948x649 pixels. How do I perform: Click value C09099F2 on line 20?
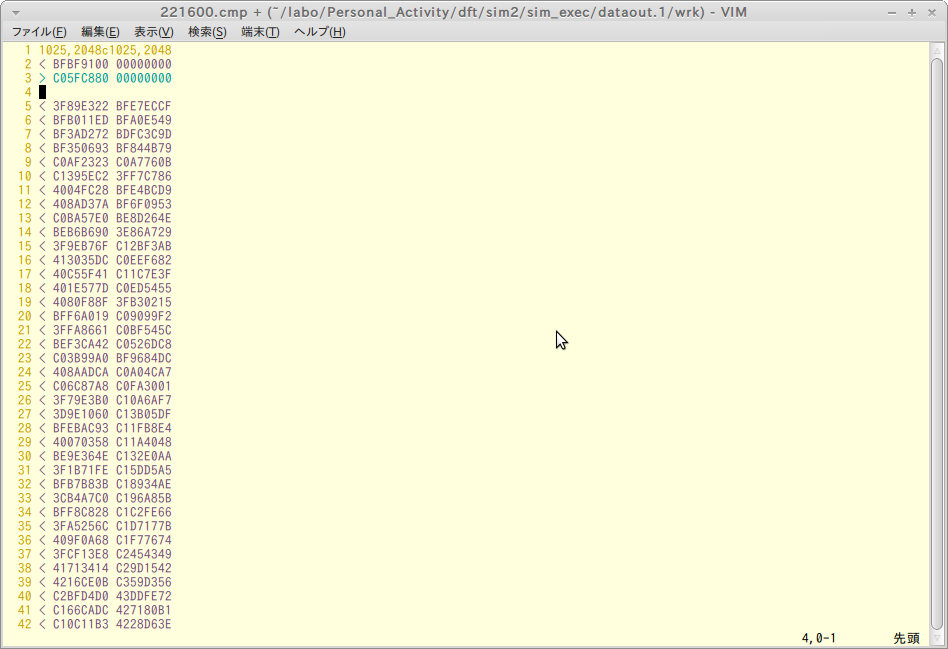point(144,316)
